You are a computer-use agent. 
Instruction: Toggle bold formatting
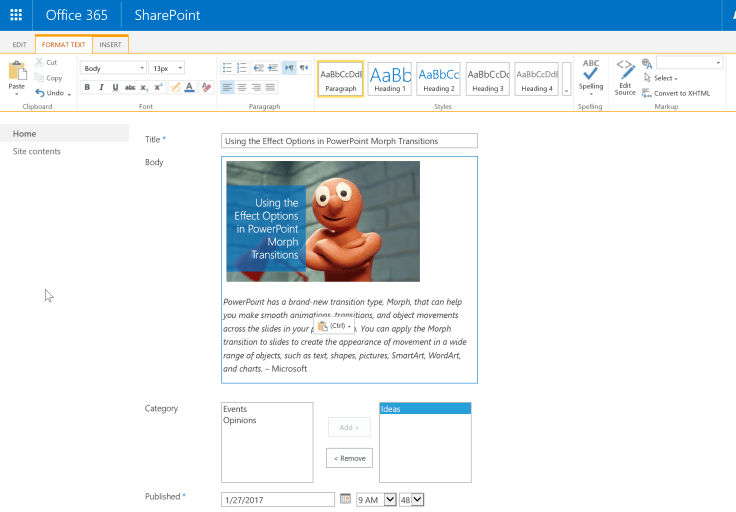coord(87,87)
